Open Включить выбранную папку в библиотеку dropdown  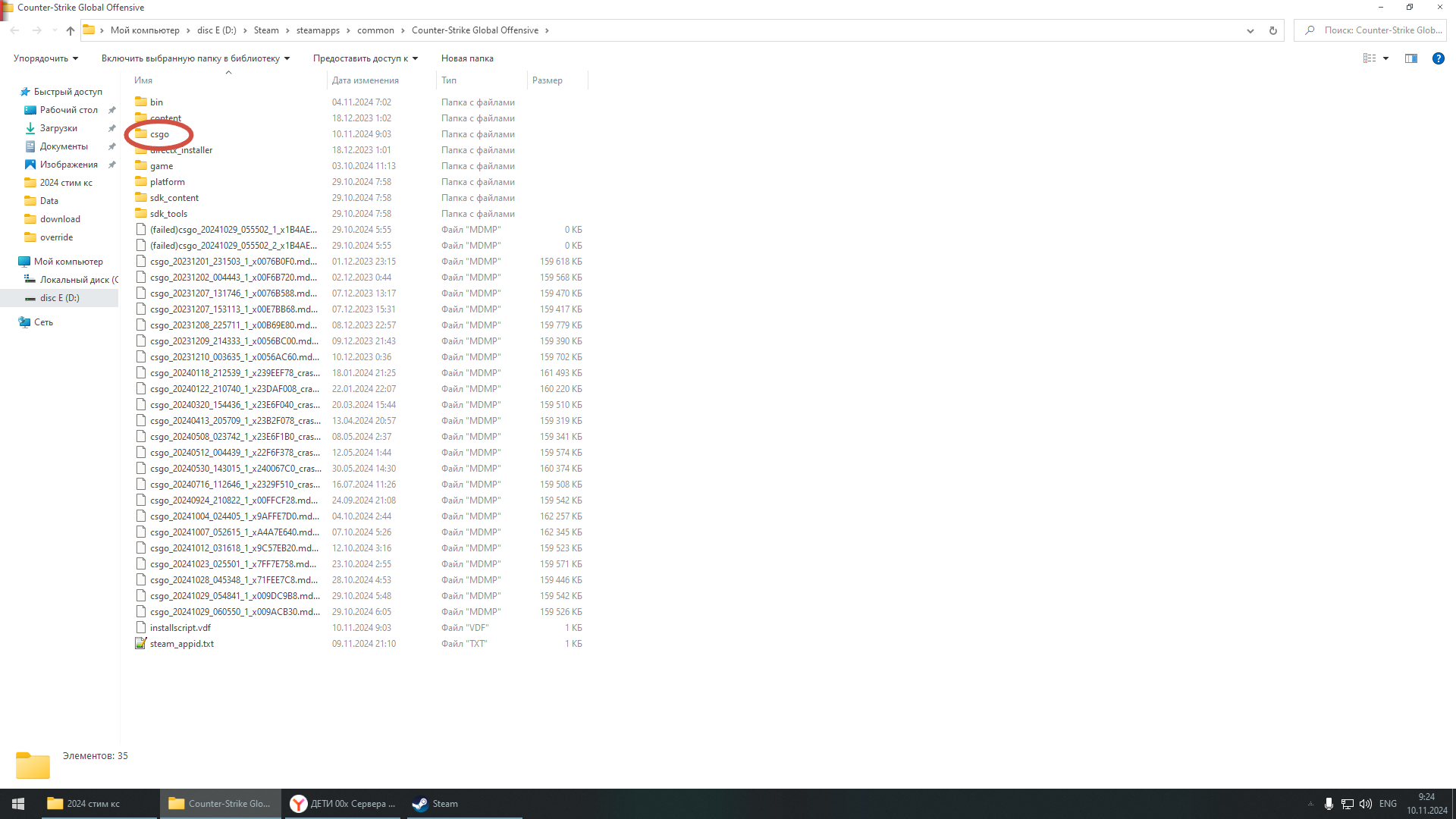pos(196,58)
